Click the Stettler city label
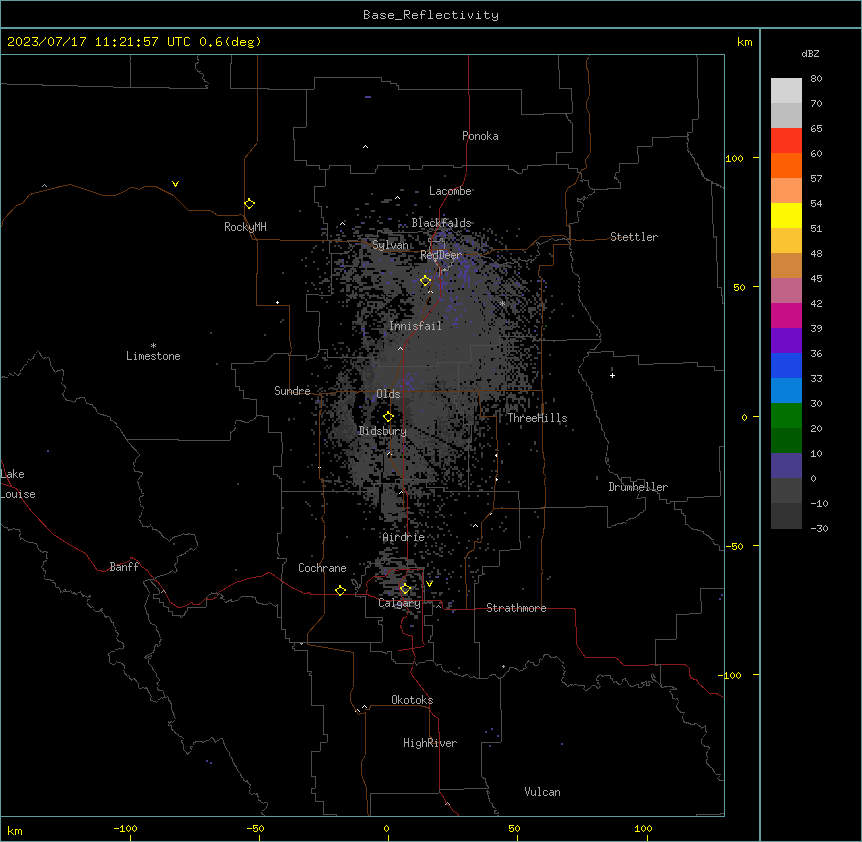 tap(634, 237)
